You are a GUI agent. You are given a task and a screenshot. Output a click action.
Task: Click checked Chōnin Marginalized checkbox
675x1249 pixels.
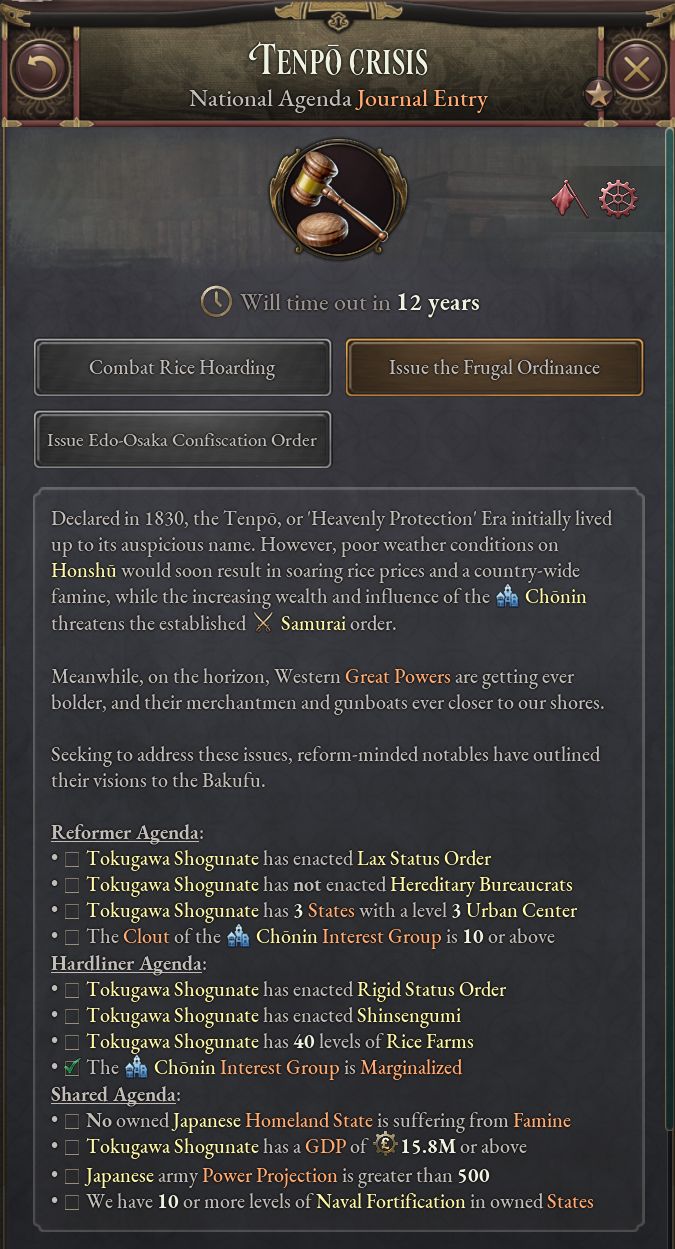[x=72, y=1068]
